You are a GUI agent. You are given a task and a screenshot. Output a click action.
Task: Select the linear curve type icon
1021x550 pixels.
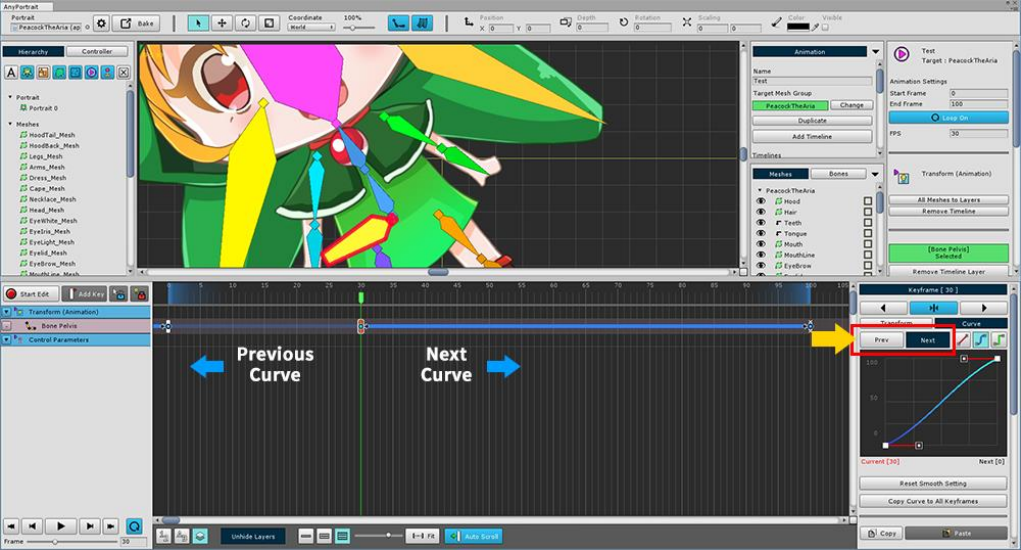point(962,340)
